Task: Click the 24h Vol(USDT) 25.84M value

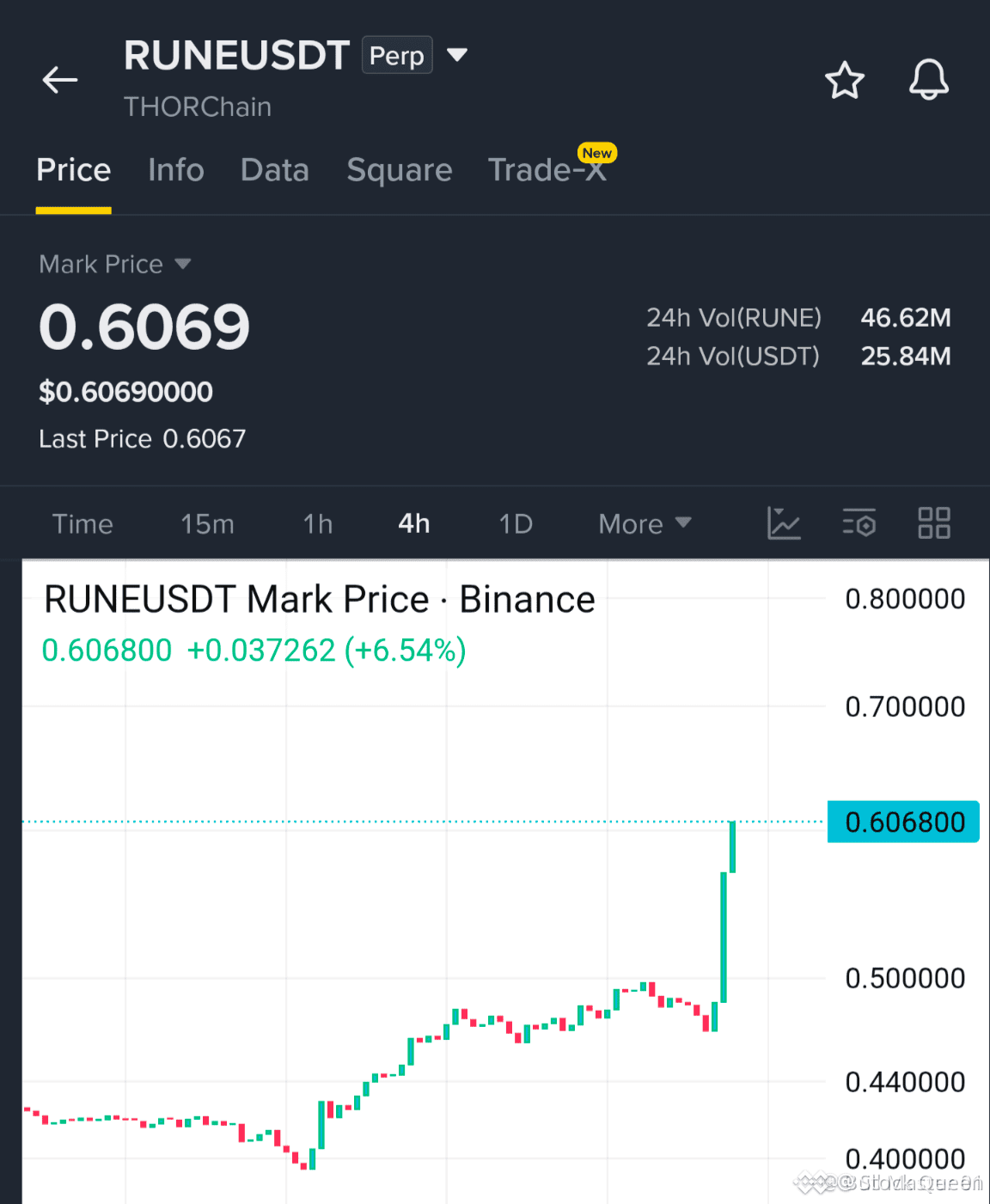Action: click(x=906, y=356)
